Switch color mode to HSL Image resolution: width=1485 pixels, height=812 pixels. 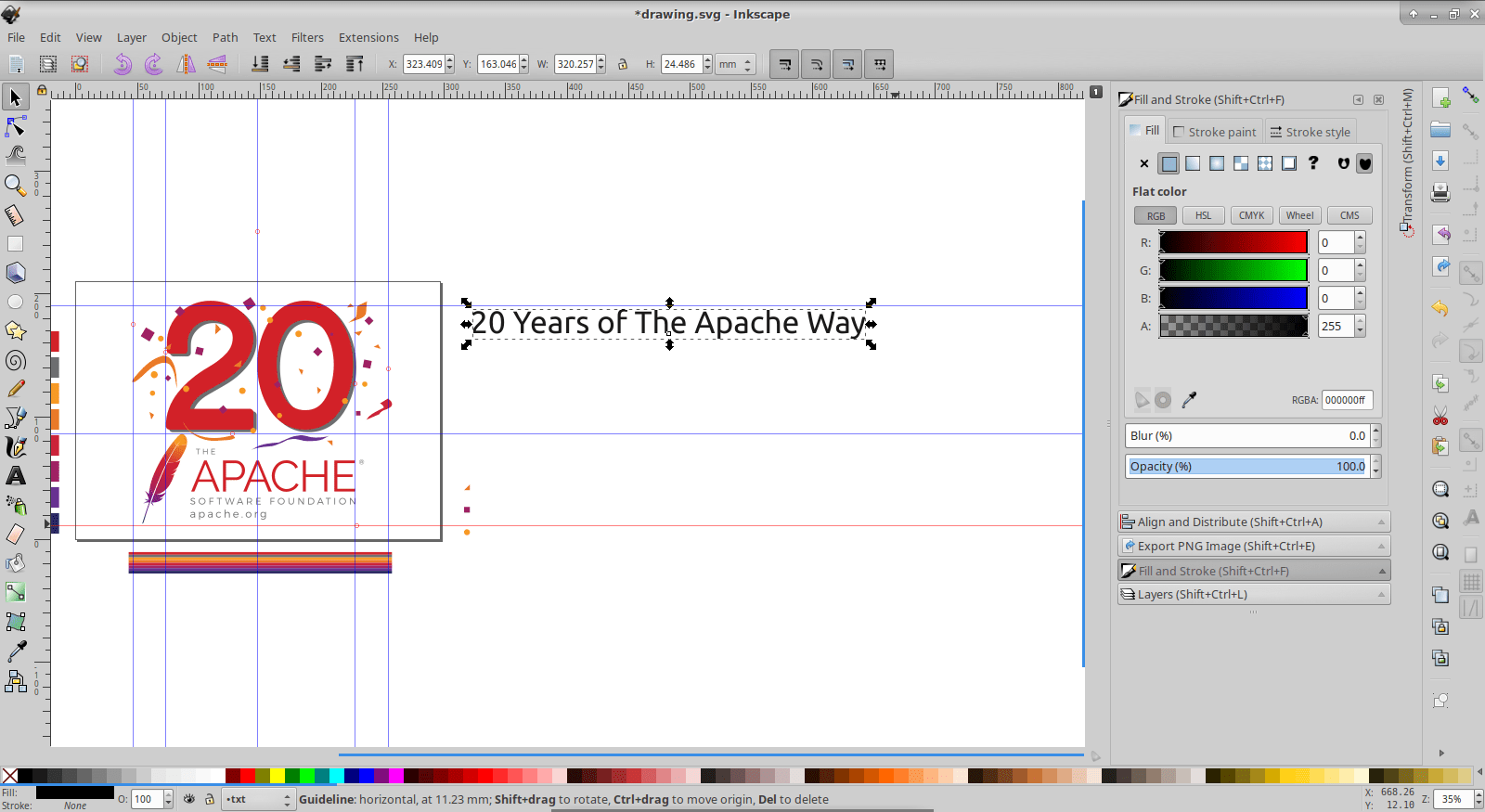pyautogui.click(x=1203, y=215)
